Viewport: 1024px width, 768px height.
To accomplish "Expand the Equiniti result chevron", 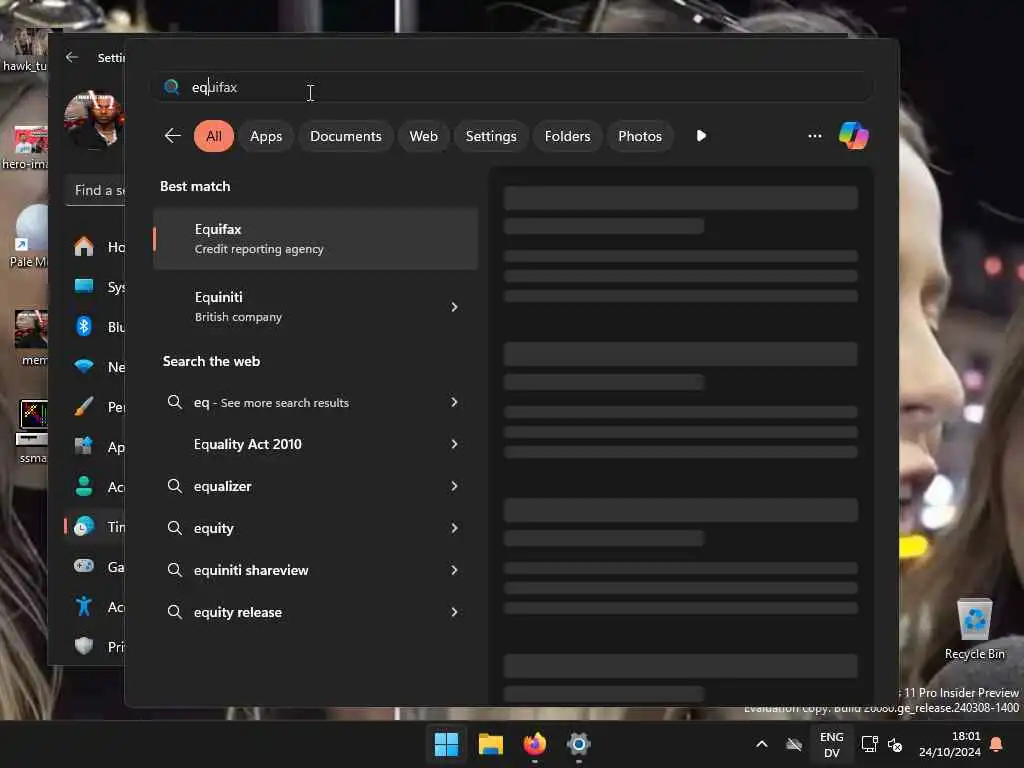I will [454, 306].
